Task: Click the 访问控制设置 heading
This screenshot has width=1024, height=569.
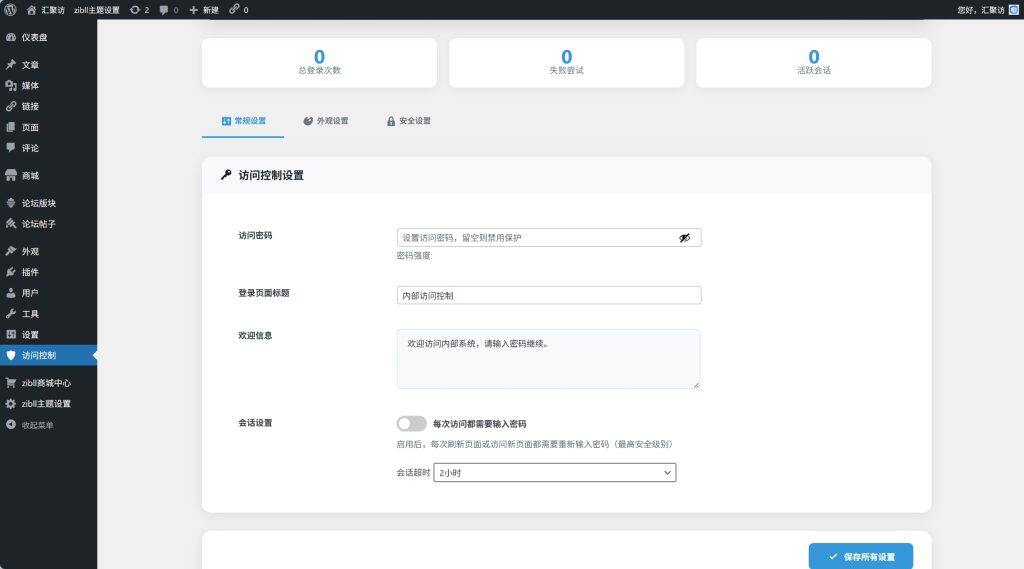Action: coord(270,175)
